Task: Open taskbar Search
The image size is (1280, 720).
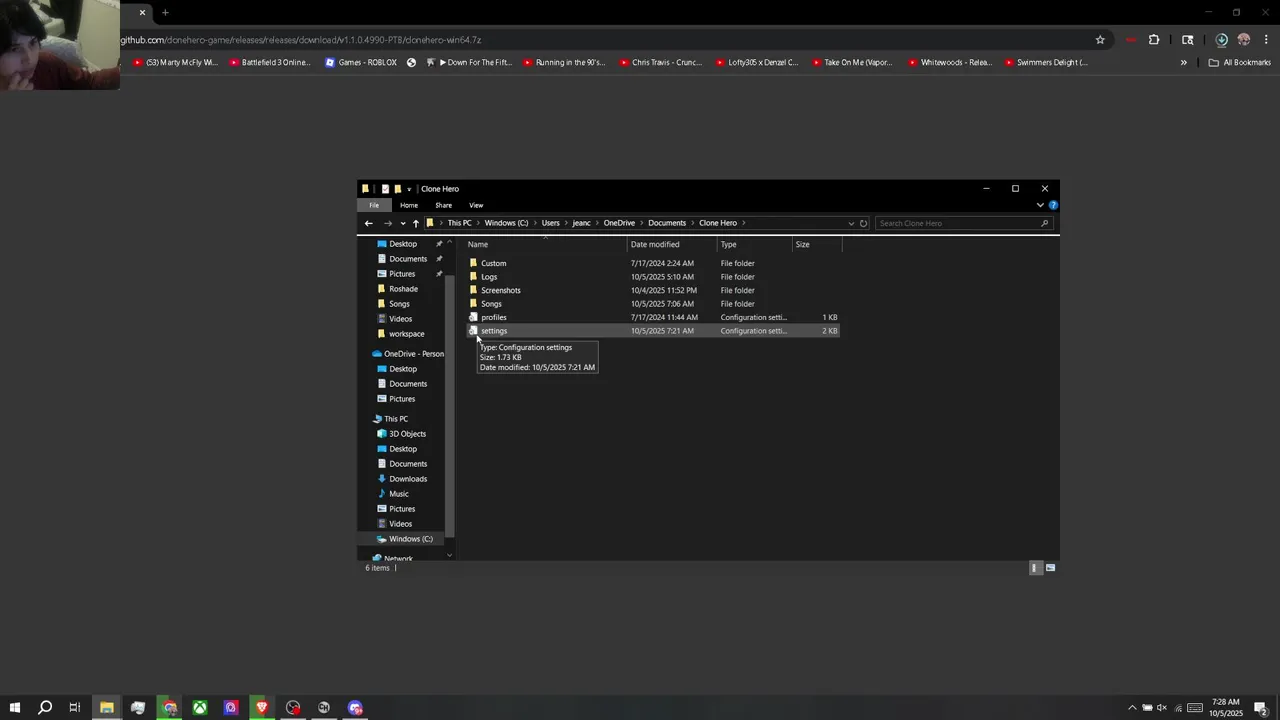Action: 45,708
